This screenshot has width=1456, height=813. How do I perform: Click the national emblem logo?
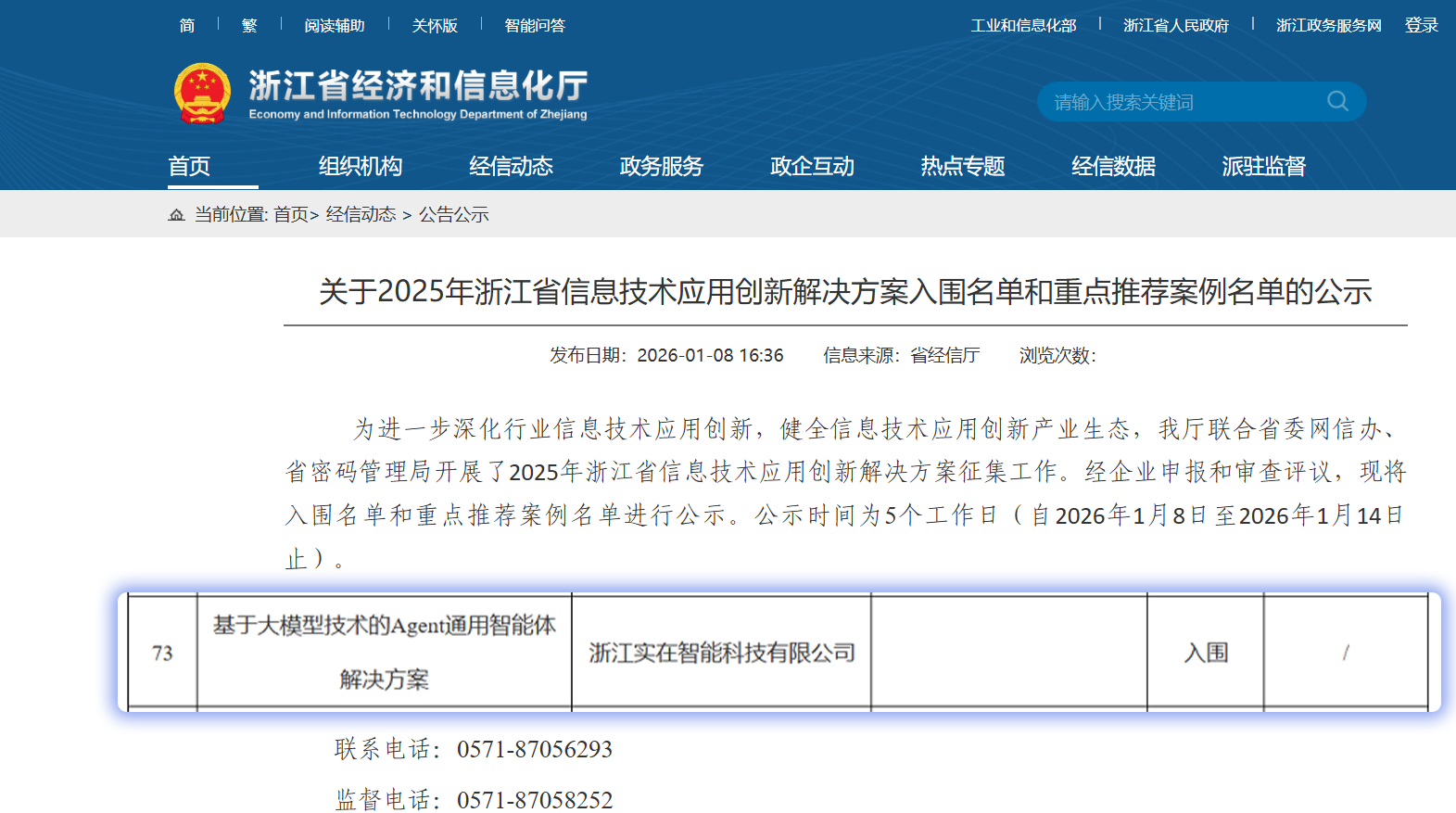pyautogui.click(x=202, y=94)
